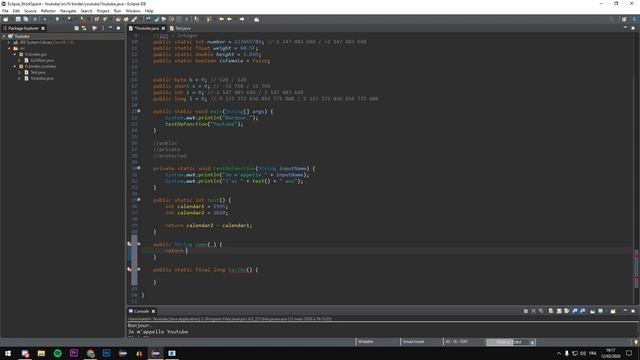Open the Package Explorer filter icon
This screenshot has height=360, width=640.
point(94,28)
